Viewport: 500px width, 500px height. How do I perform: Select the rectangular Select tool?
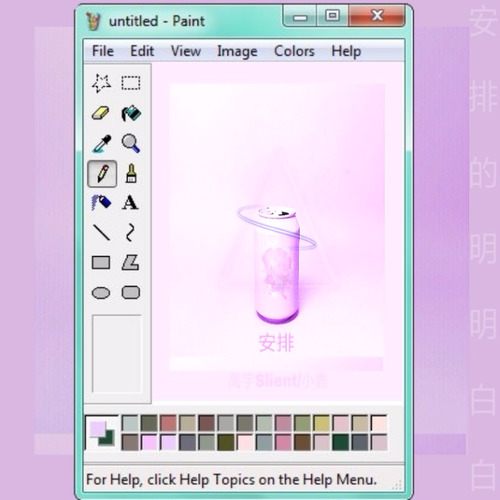[x=131, y=83]
